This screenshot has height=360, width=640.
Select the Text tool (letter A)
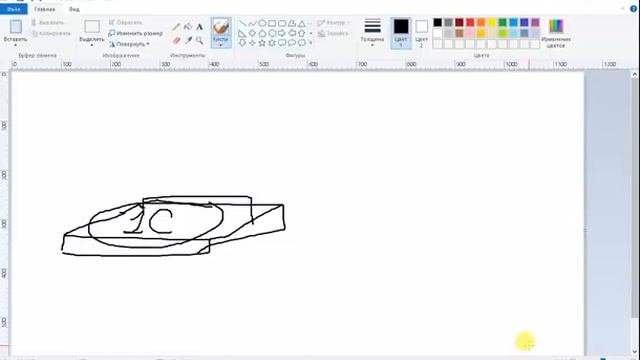199,27
